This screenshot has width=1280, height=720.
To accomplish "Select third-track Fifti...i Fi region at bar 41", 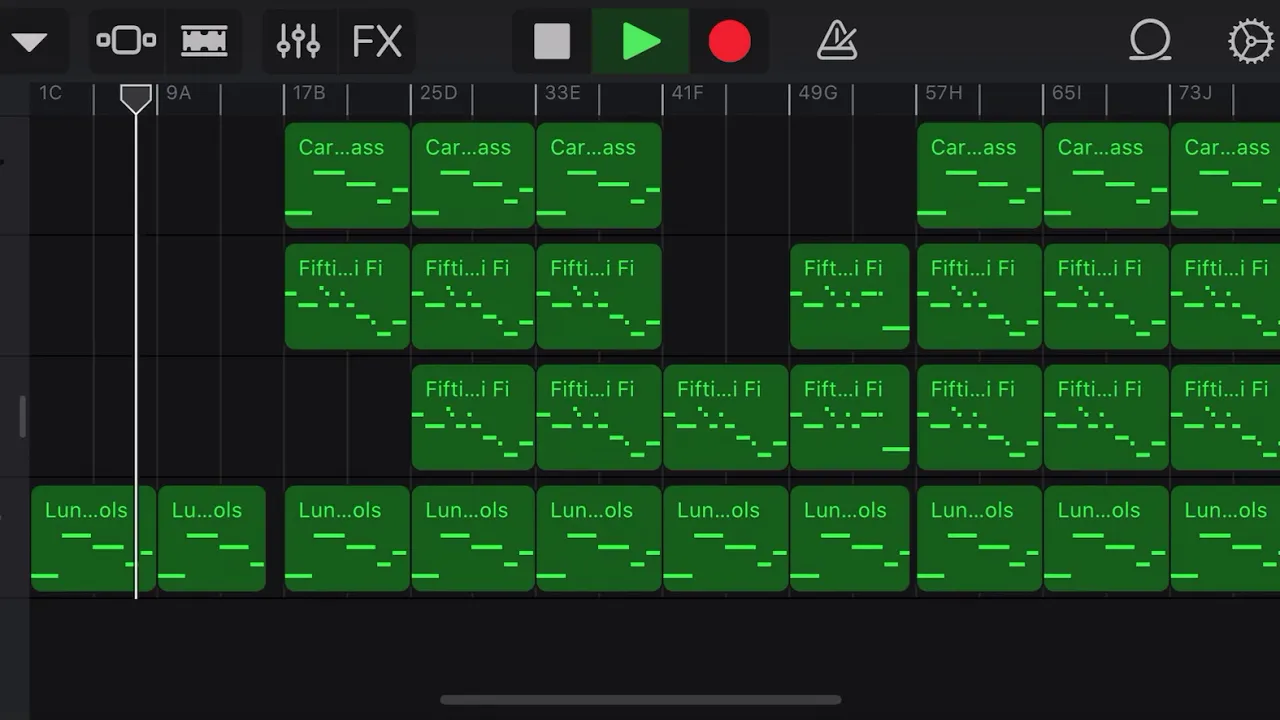I will click(x=726, y=418).
